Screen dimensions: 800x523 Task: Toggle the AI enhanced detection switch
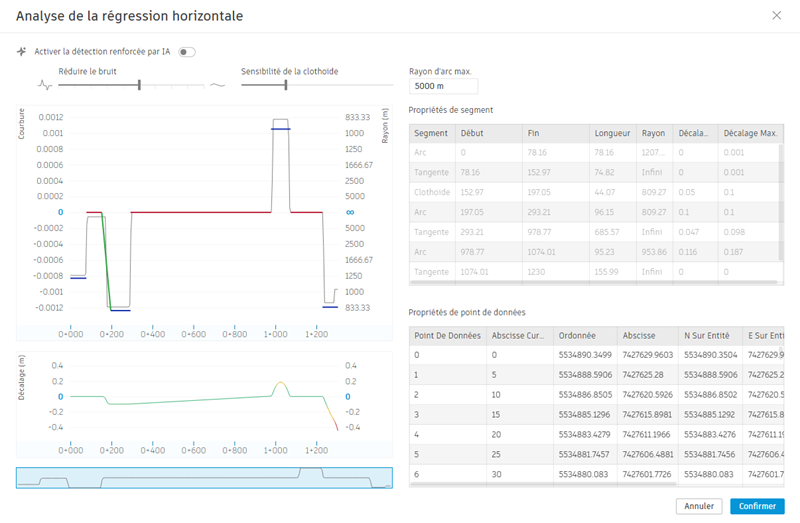(187, 52)
